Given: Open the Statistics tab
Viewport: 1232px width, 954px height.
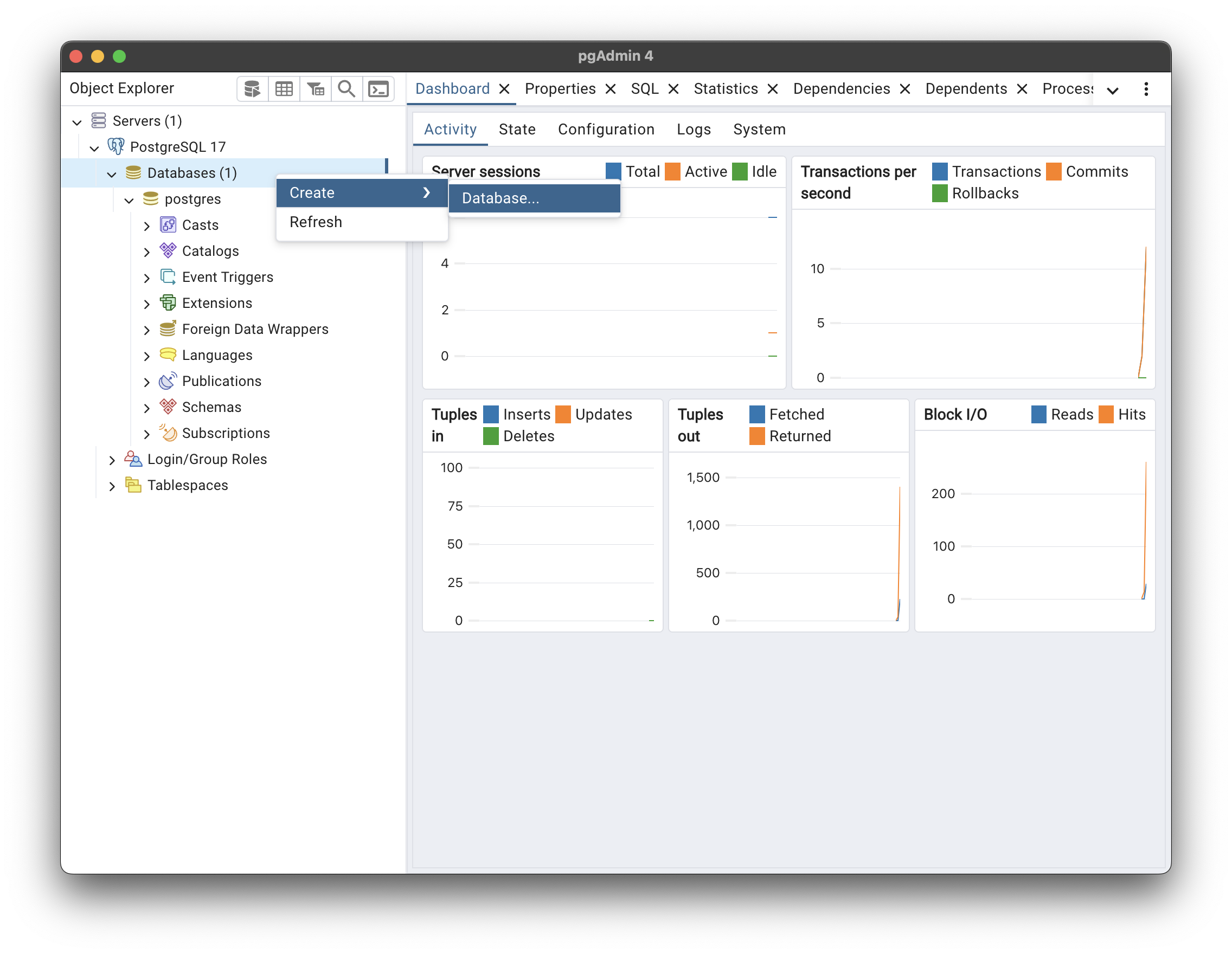Looking at the screenshot, I should (x=726, y=89).
